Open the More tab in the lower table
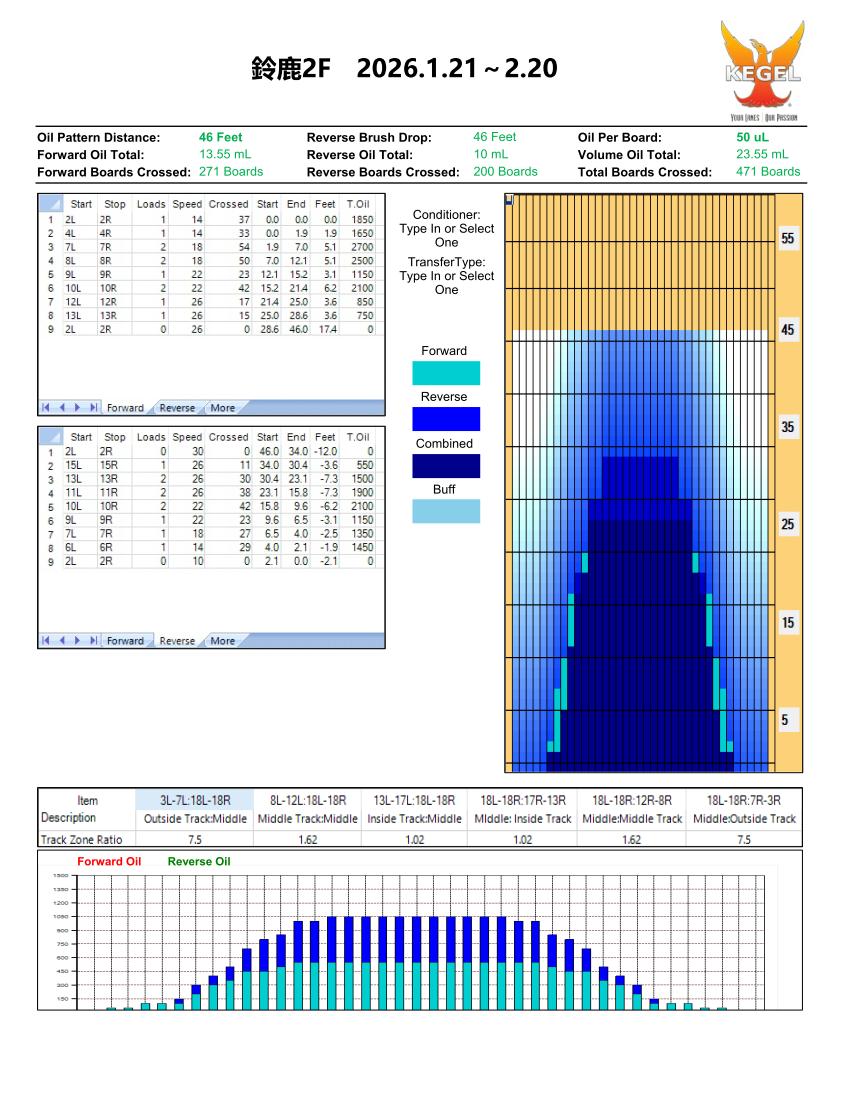 pyautogui.click(x=222, y=641)
